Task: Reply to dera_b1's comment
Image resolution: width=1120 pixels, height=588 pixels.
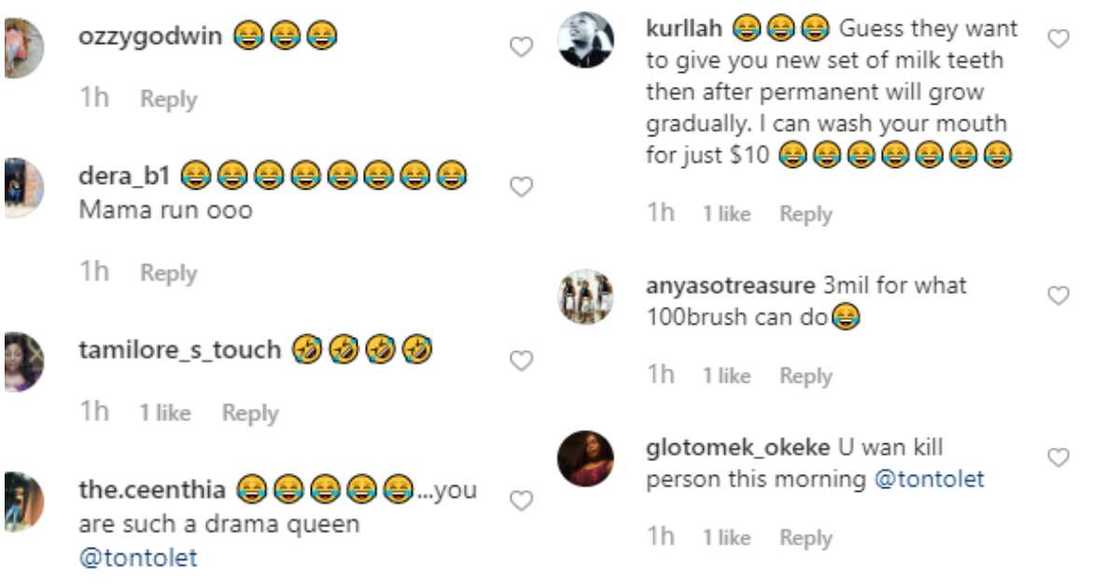Action: [168, 273]
